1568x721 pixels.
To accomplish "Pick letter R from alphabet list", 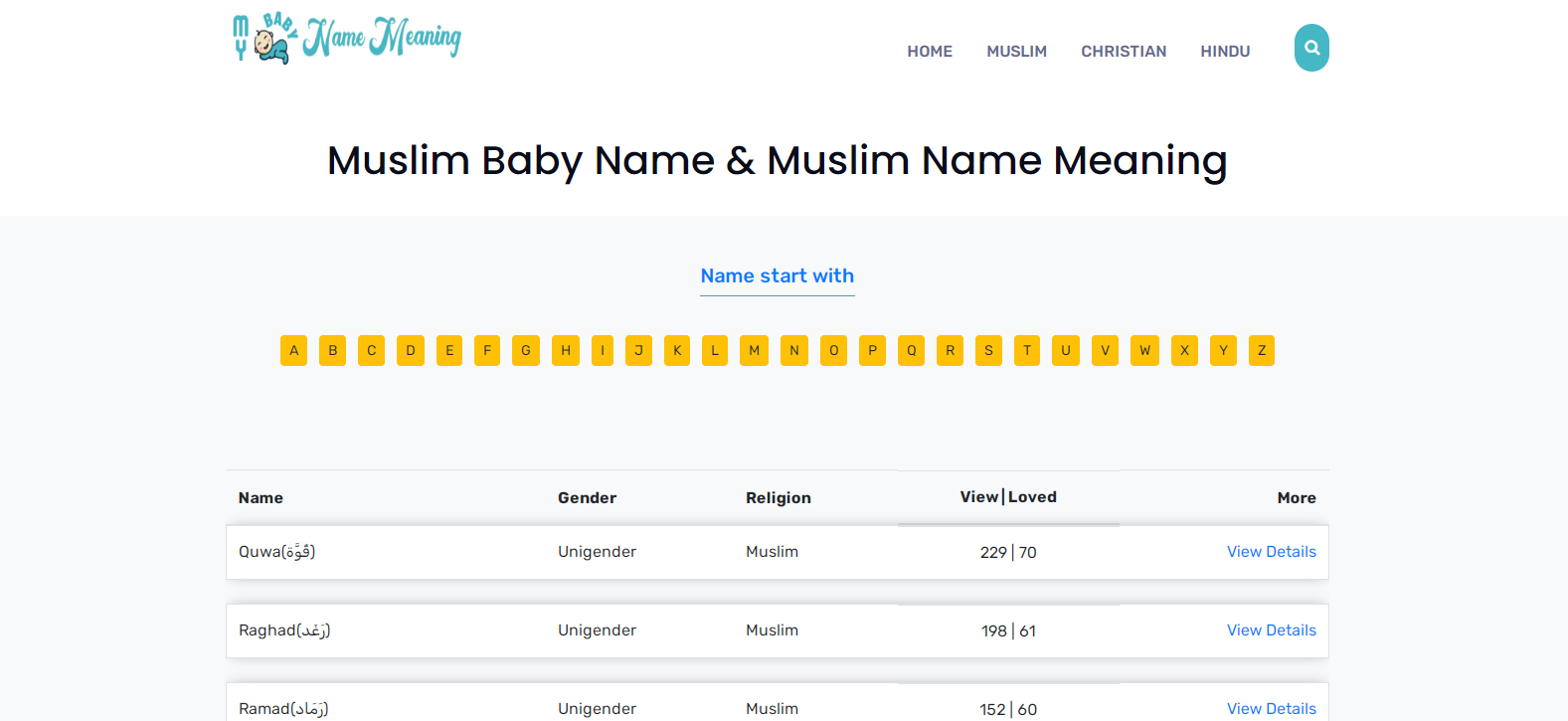I will point(950,351).
